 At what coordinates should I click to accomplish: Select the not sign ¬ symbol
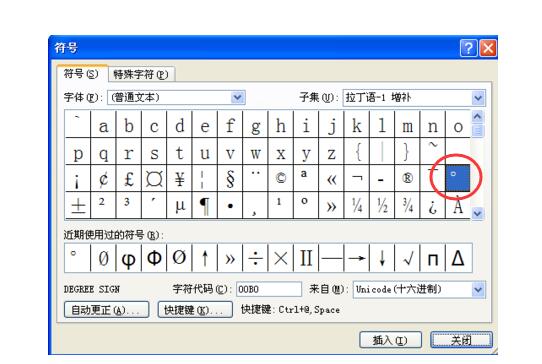pos(357,178)
